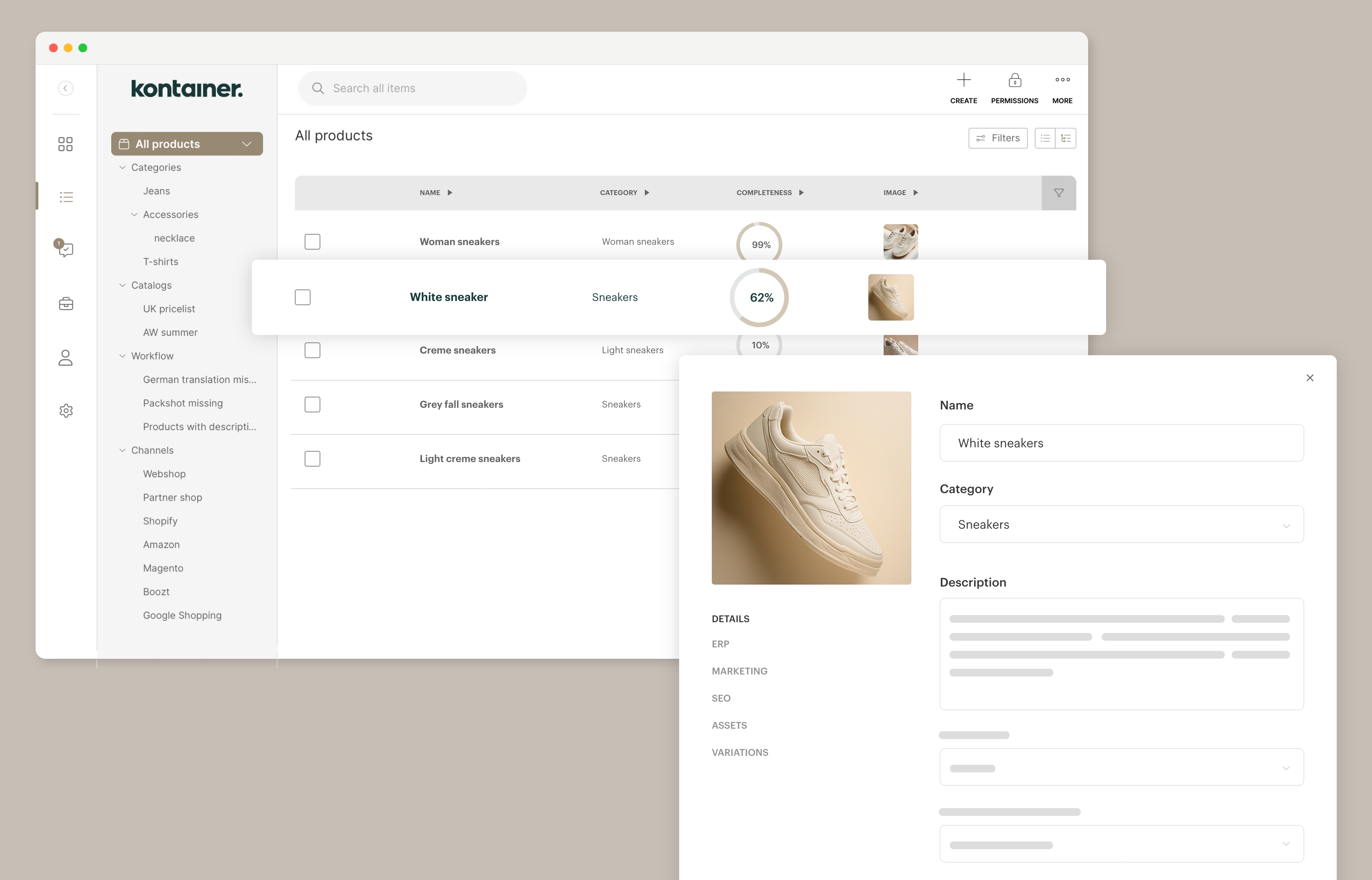Open settings with the gear icon

tap(66, 410)
